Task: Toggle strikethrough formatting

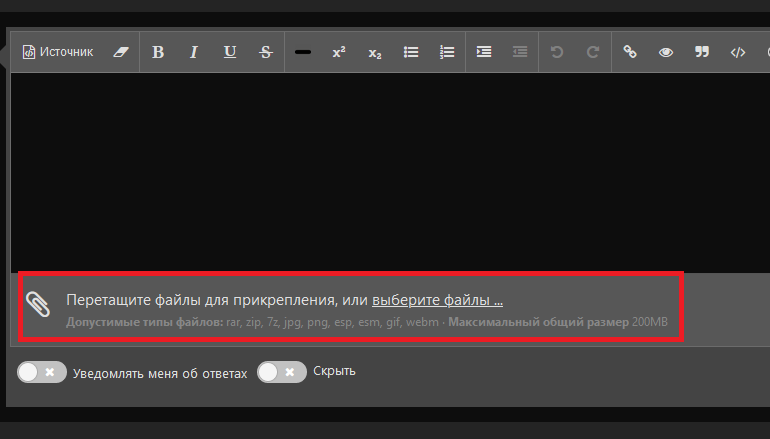Action: (266, 52)
